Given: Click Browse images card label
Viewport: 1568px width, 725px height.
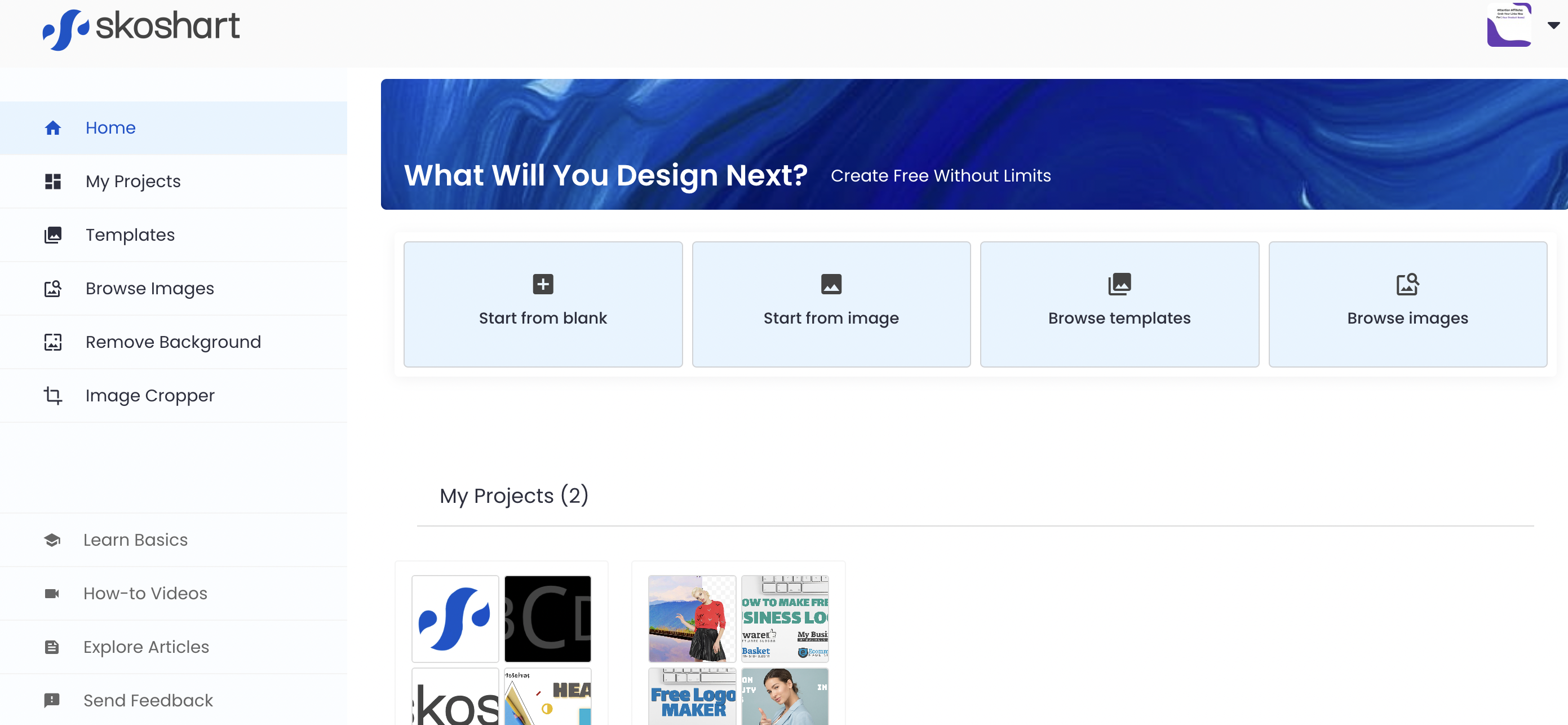Looking at the screenshot, I should (x=1408, y=319).
